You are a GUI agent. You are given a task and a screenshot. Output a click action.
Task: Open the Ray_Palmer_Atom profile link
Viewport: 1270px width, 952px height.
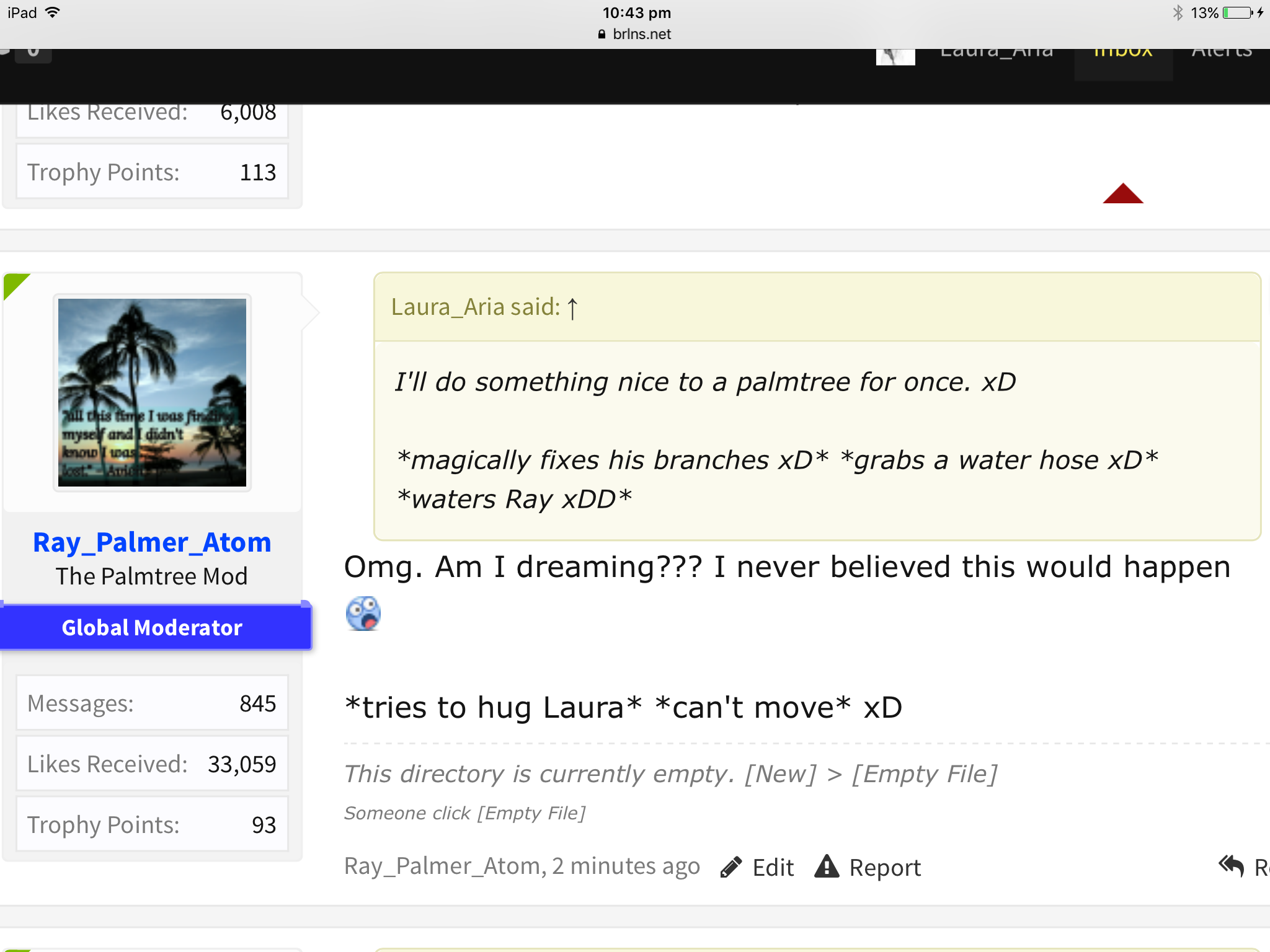click(x=152, y=542)
